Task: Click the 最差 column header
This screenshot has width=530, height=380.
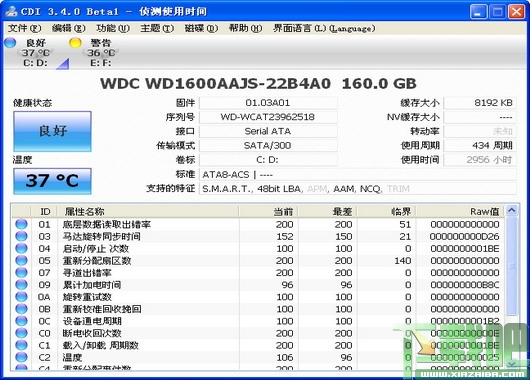Action: 328,212
